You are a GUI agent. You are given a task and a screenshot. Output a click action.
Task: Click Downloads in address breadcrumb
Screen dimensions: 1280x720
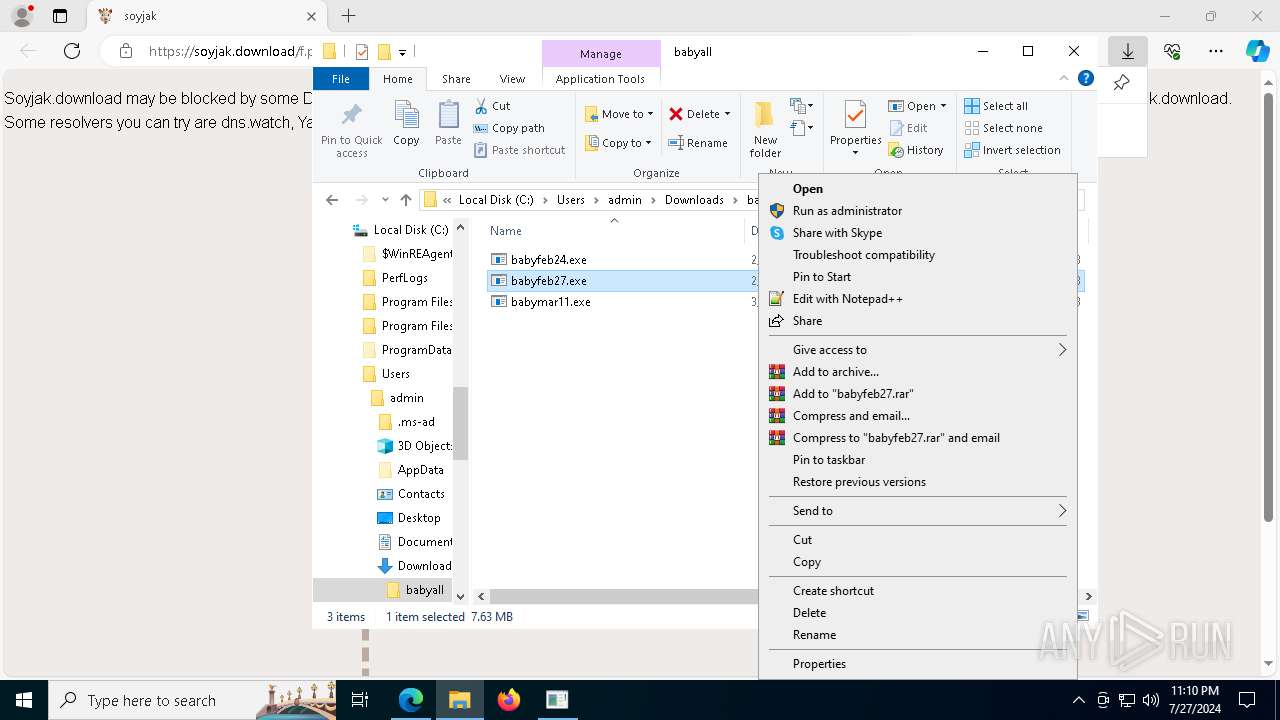(694, 200)
